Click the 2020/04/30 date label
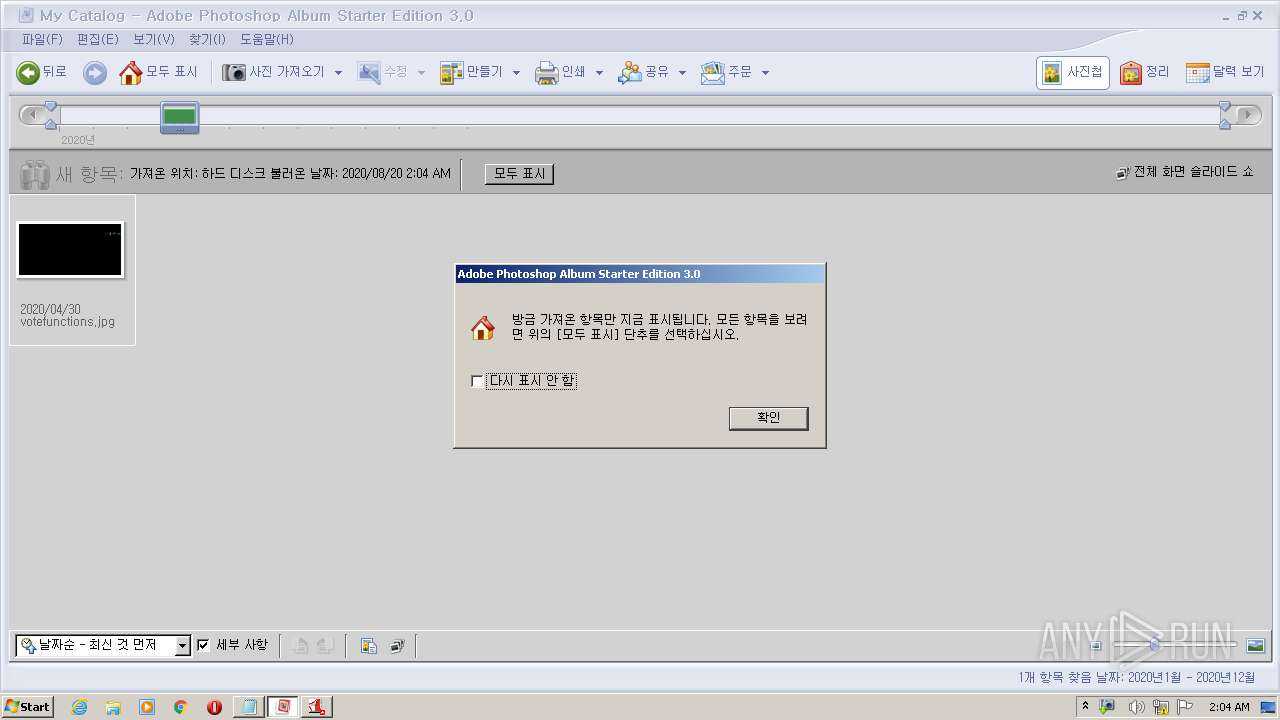Image resolution: width=1280 pixels, height=720 pixels. pyautogui.click(x=50, y=310)
